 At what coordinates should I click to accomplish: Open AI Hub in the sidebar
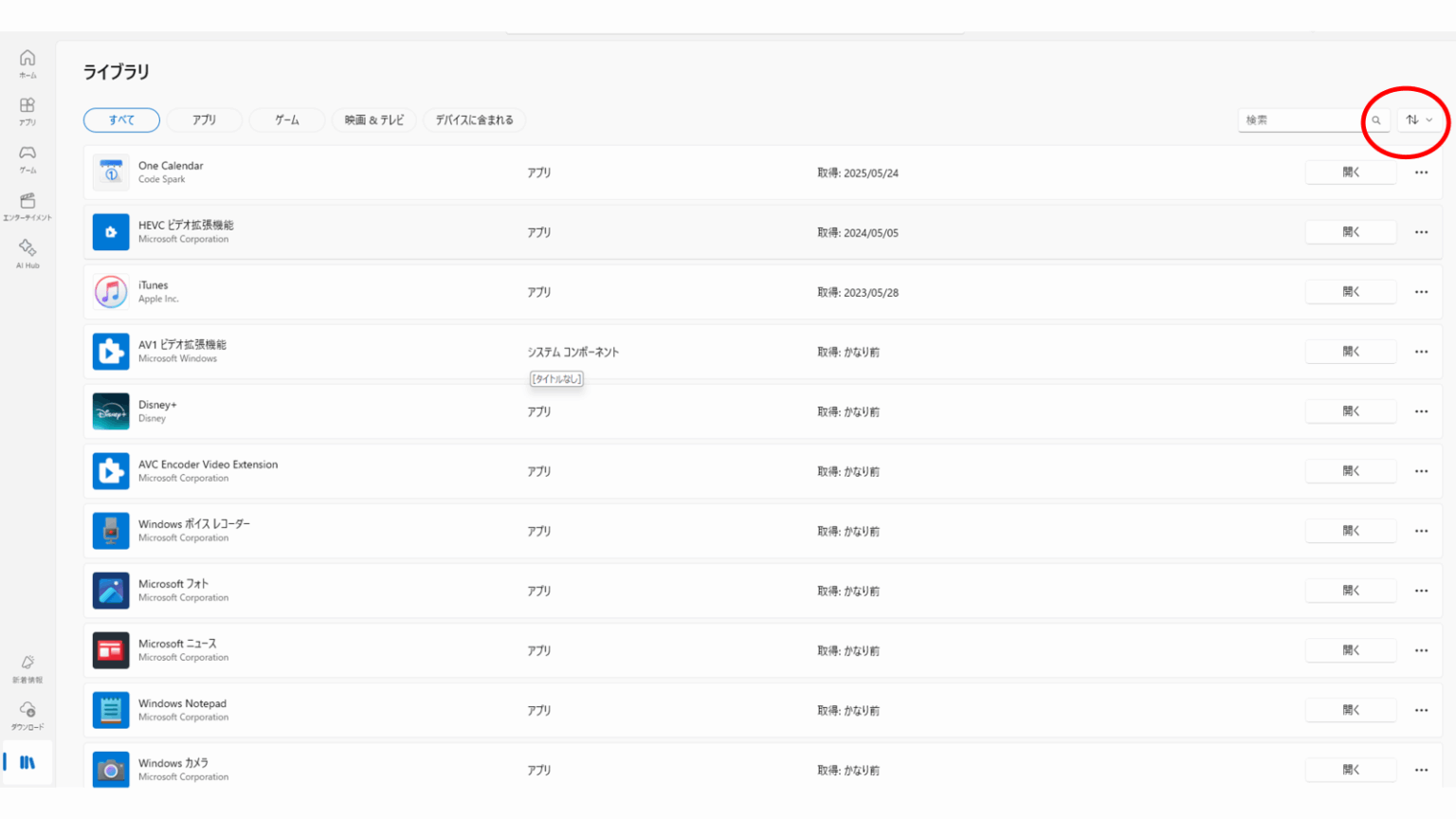click(x=27, y=252)
